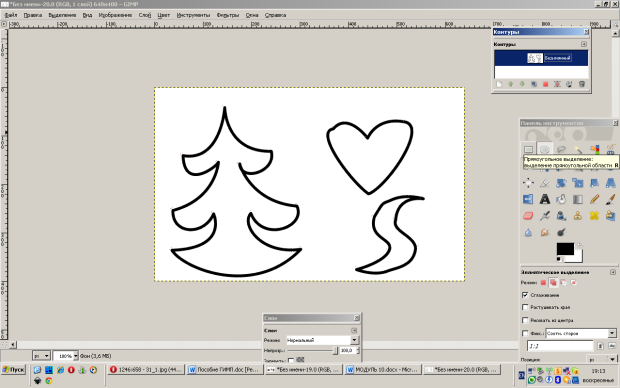Open layer mode Нормальный dropdown

pos(322,340)
